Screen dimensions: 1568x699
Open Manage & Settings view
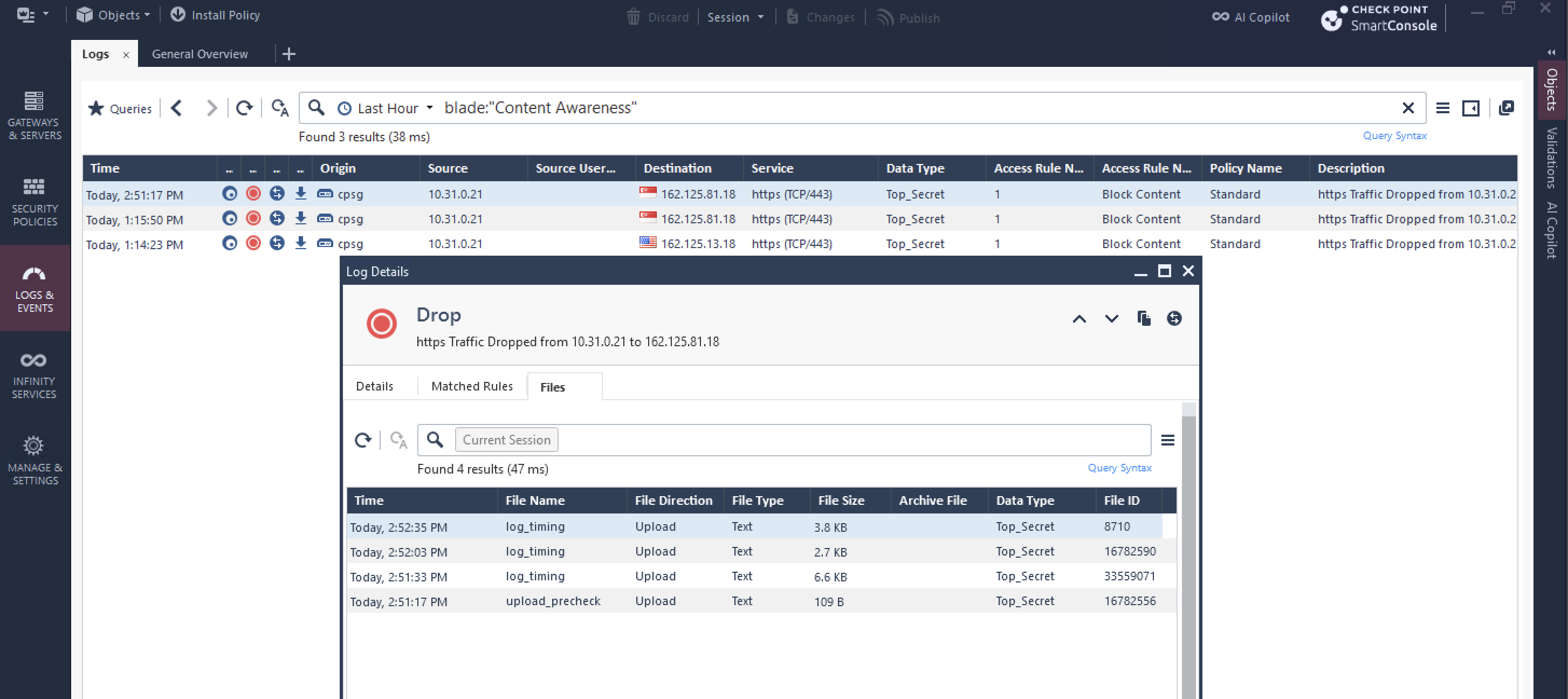point(34,460)
